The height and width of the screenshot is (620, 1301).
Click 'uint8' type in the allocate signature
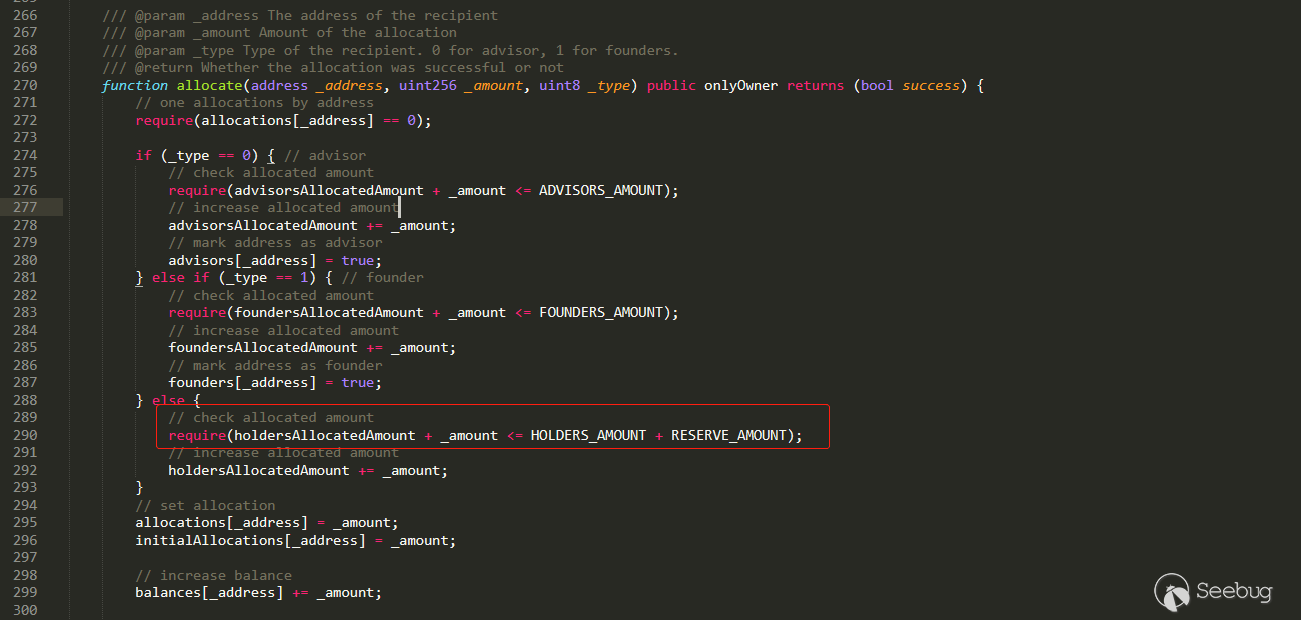pos(559,86)
